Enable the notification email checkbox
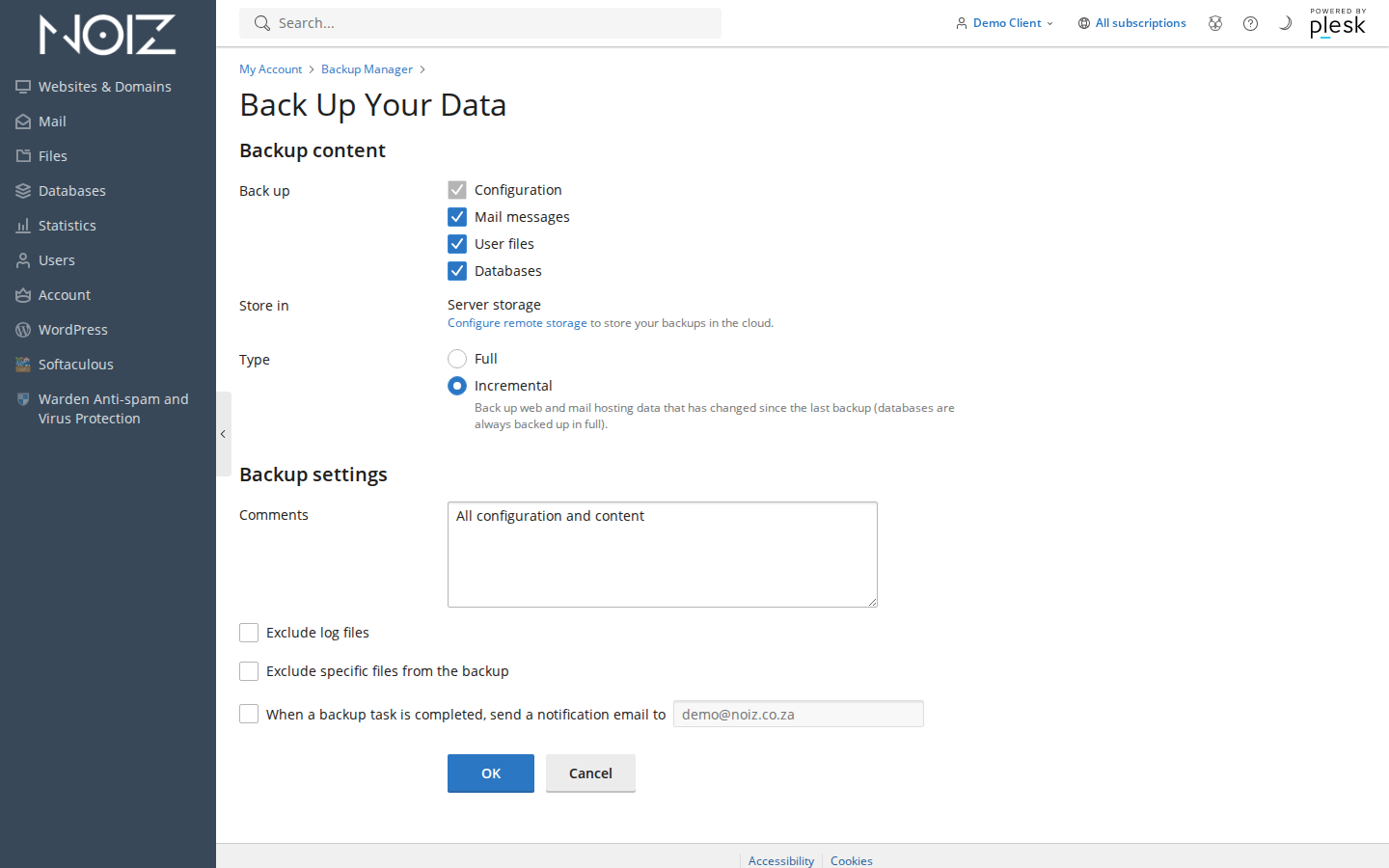This screenshot has height=868, width=1389. (x=249, y=714)
